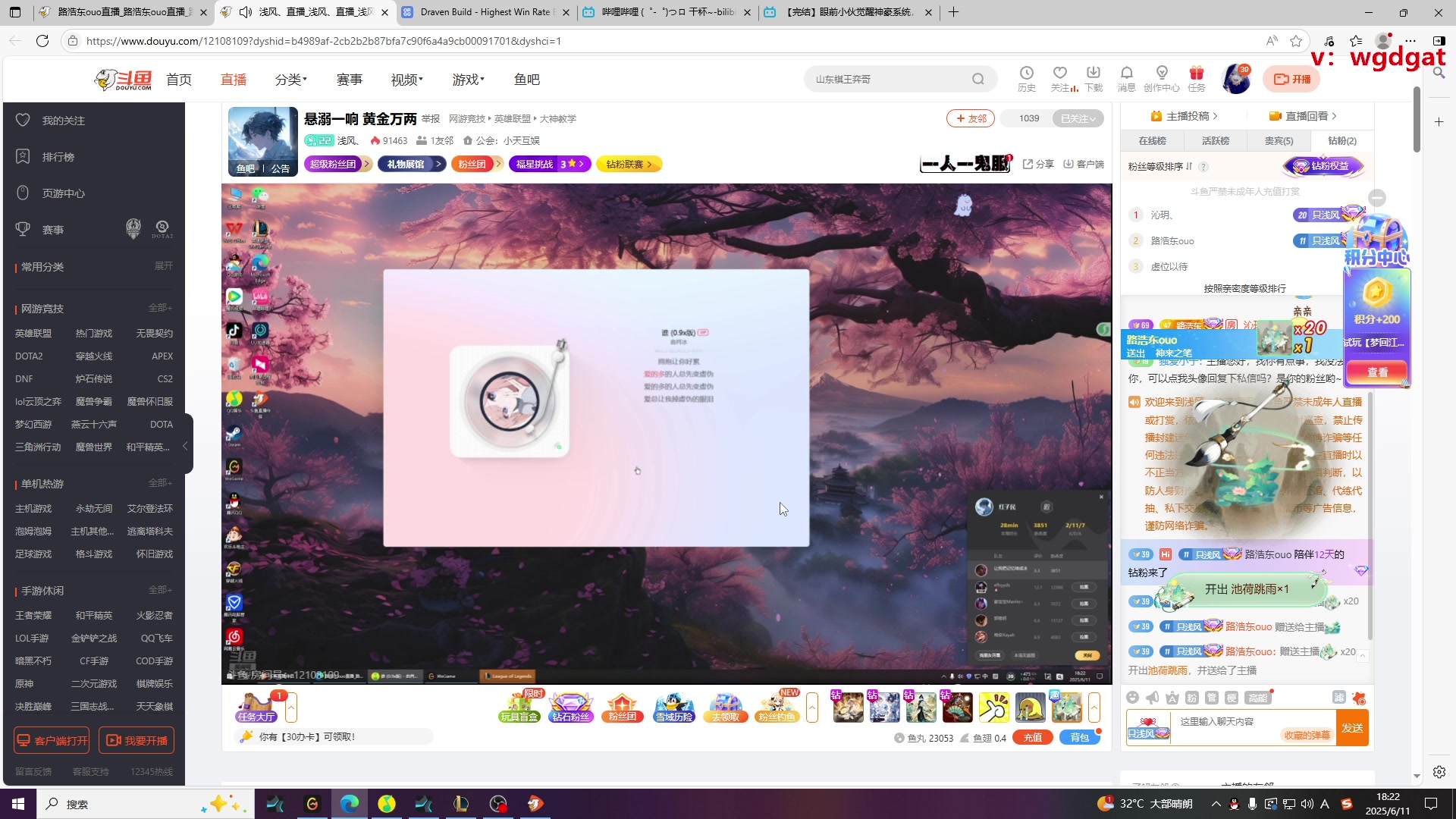Click the 查看 button on the 积分中心 popup
This screenshot has width=1456, height=819.
[1377, 372]
